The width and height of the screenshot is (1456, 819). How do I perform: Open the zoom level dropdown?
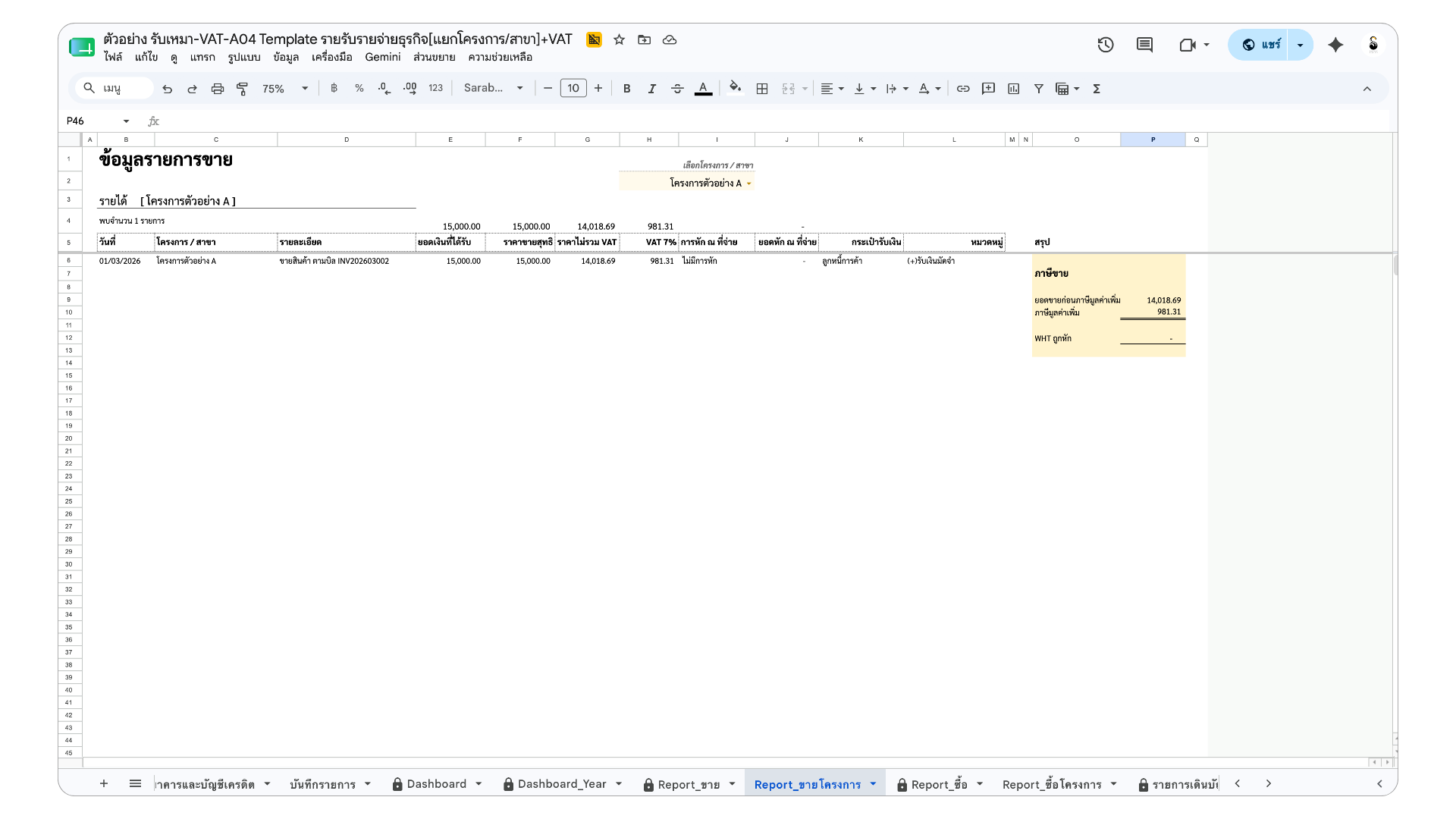click(285, 89)
